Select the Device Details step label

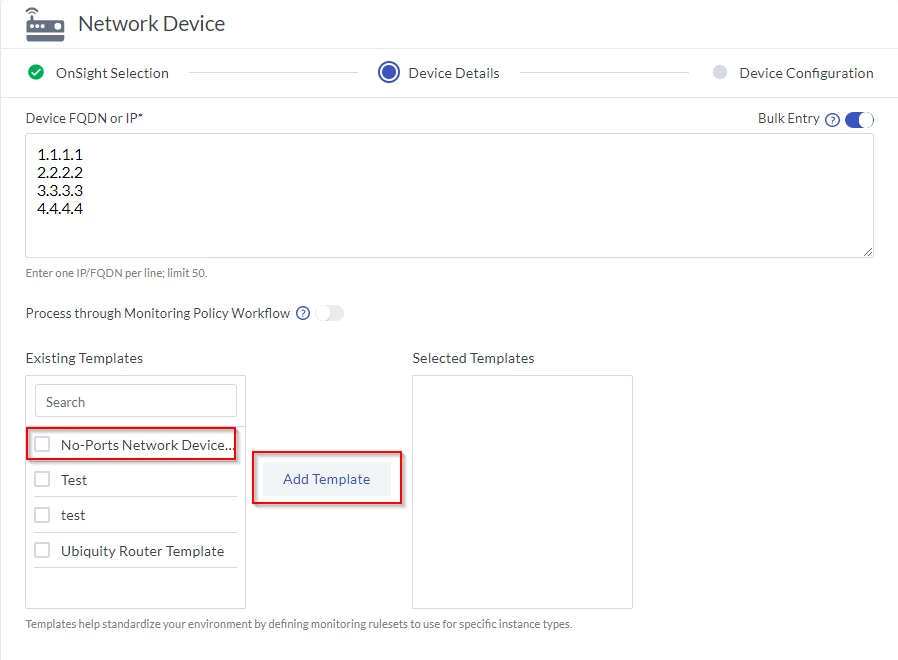click(x=454, y=73)
